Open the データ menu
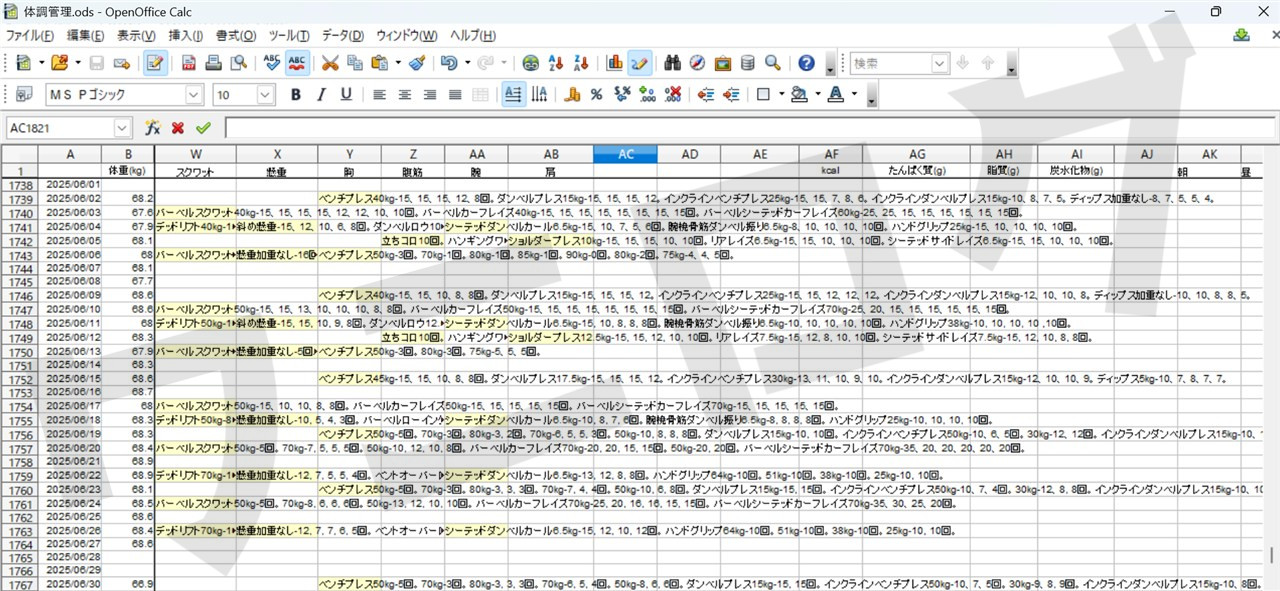 [x=343, y=36]
